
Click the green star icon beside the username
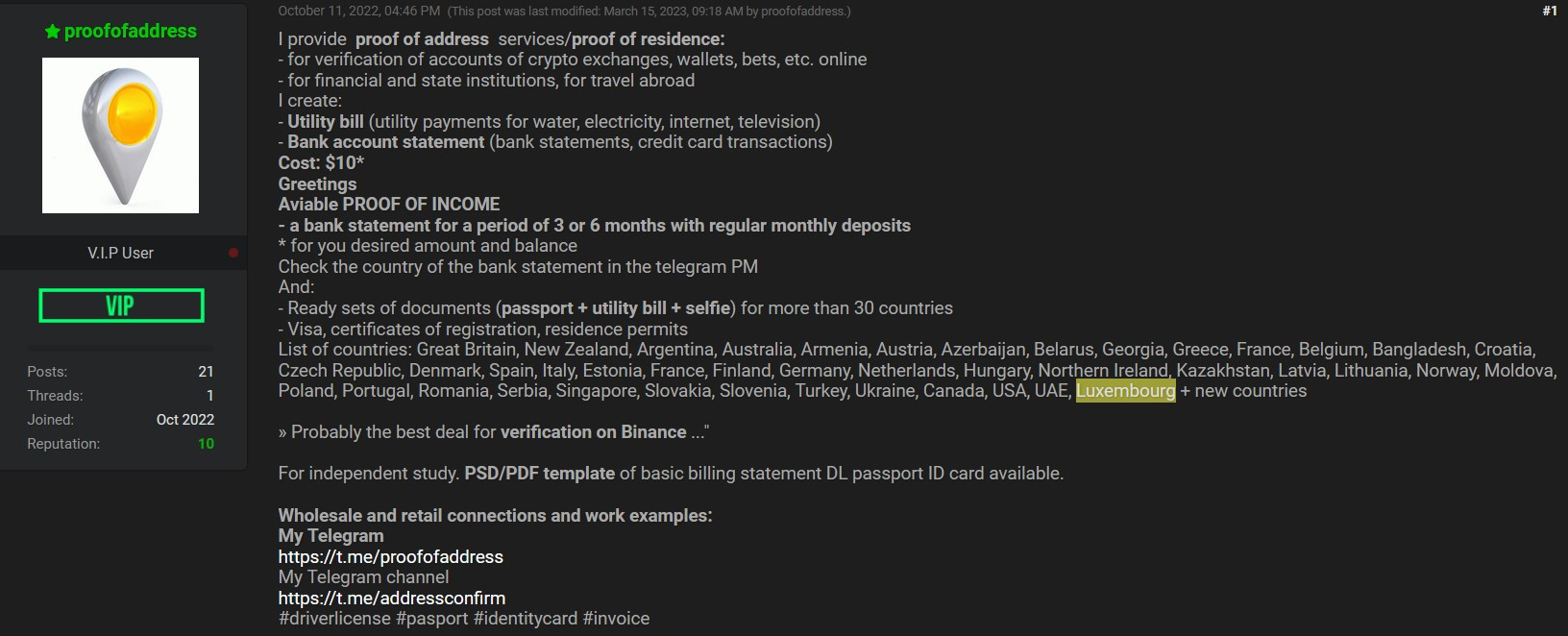[x=52, y=32]
